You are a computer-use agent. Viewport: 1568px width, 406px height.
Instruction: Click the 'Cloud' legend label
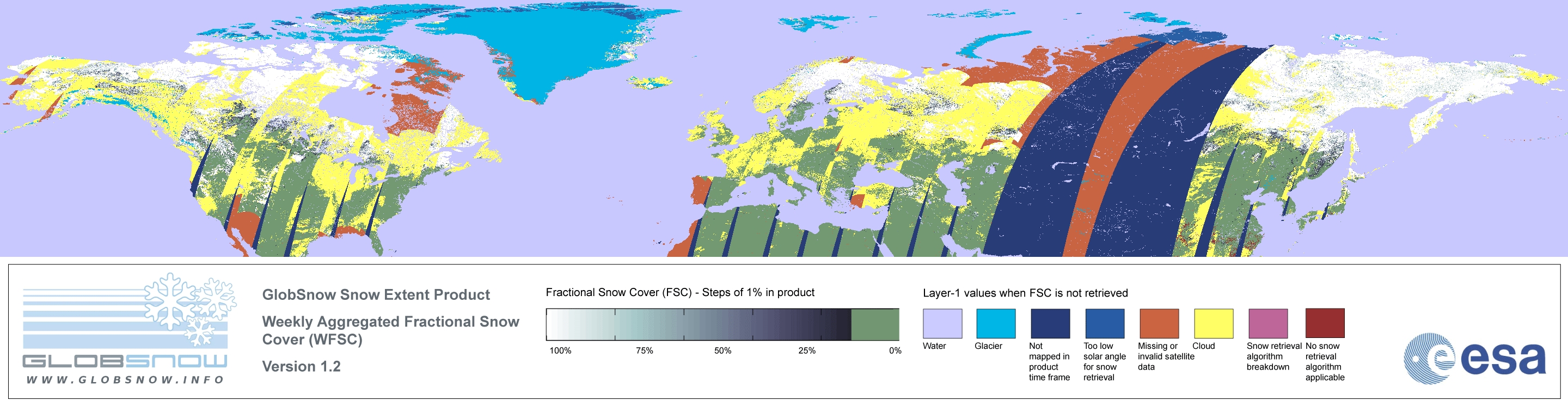coord(1203,346)
